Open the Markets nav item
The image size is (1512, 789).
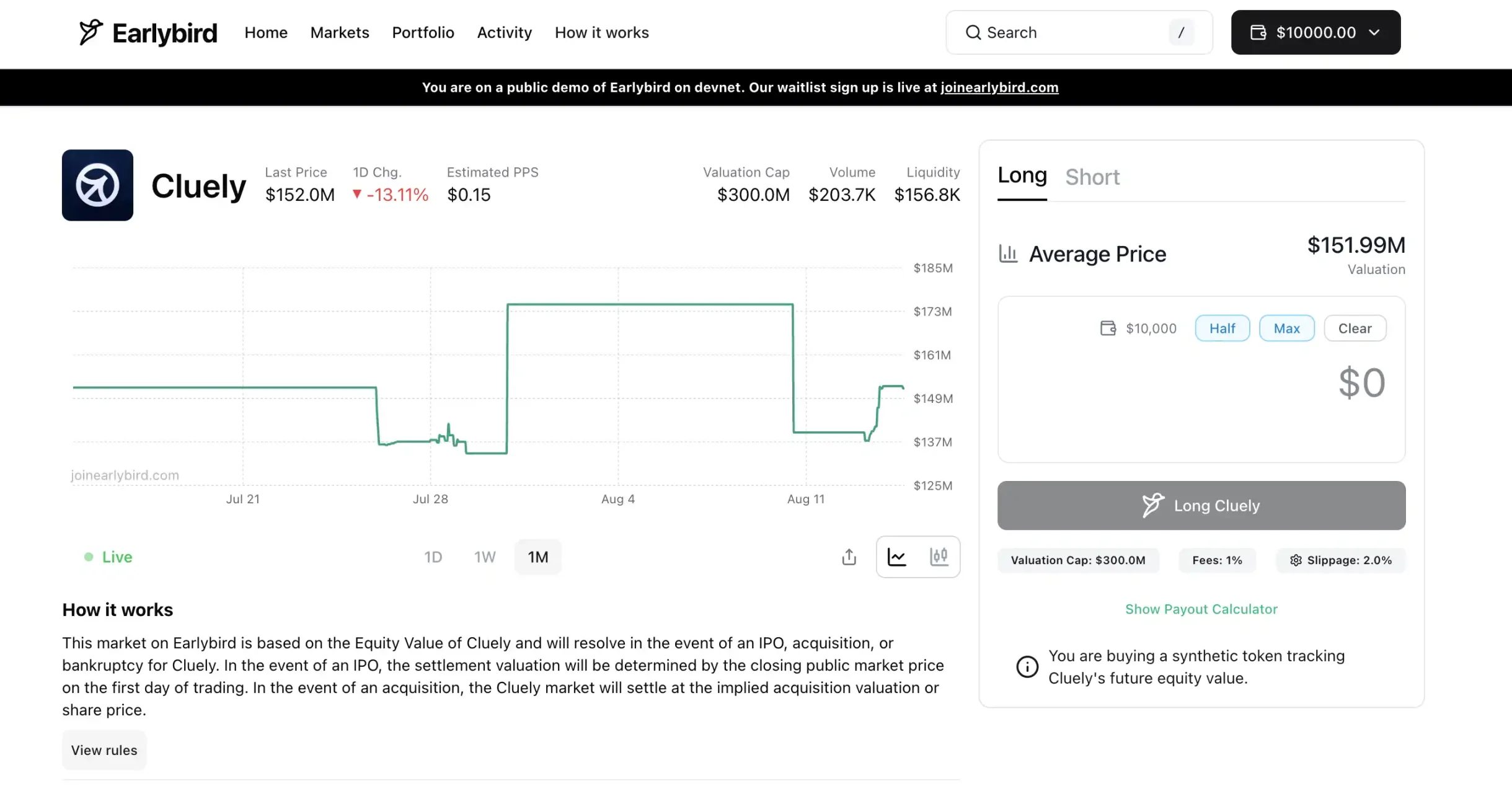click(x=339, y=32)
